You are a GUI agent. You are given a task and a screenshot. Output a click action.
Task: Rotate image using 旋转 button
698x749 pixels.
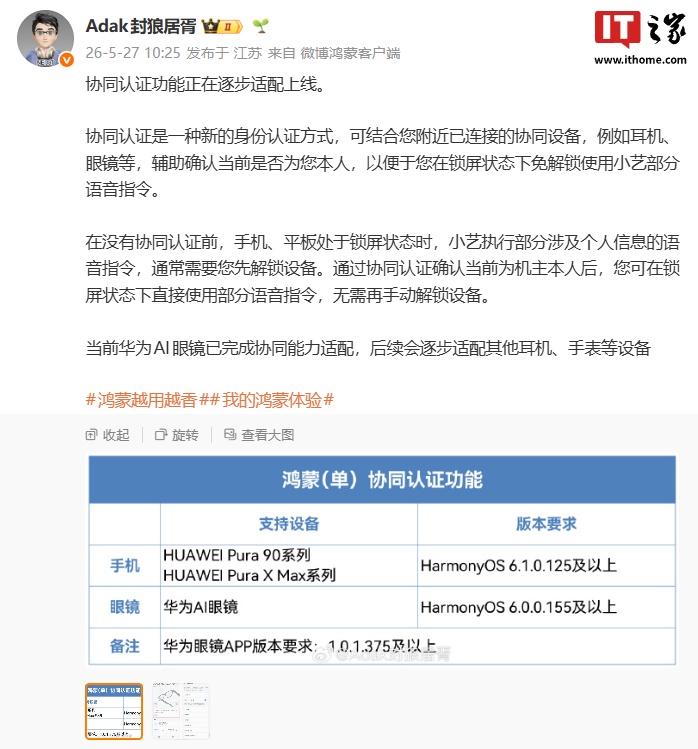point(177,435)
